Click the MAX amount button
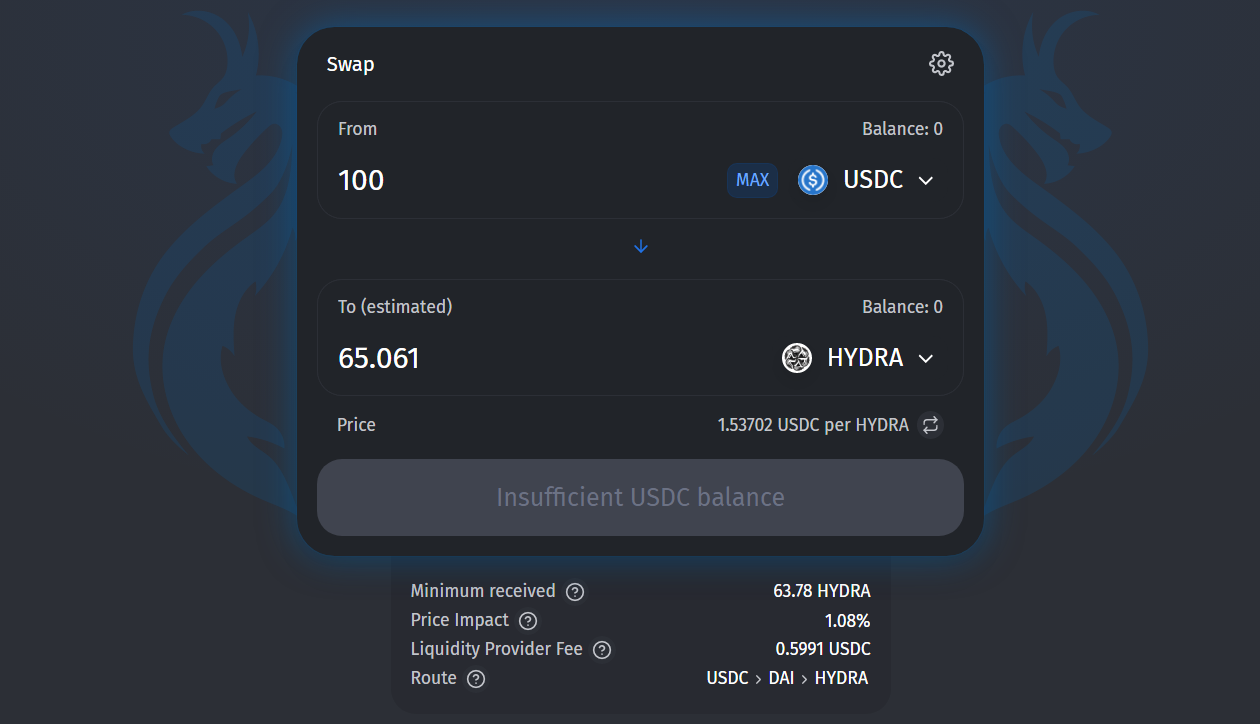 pyautogui.click(x=753, y=180)
